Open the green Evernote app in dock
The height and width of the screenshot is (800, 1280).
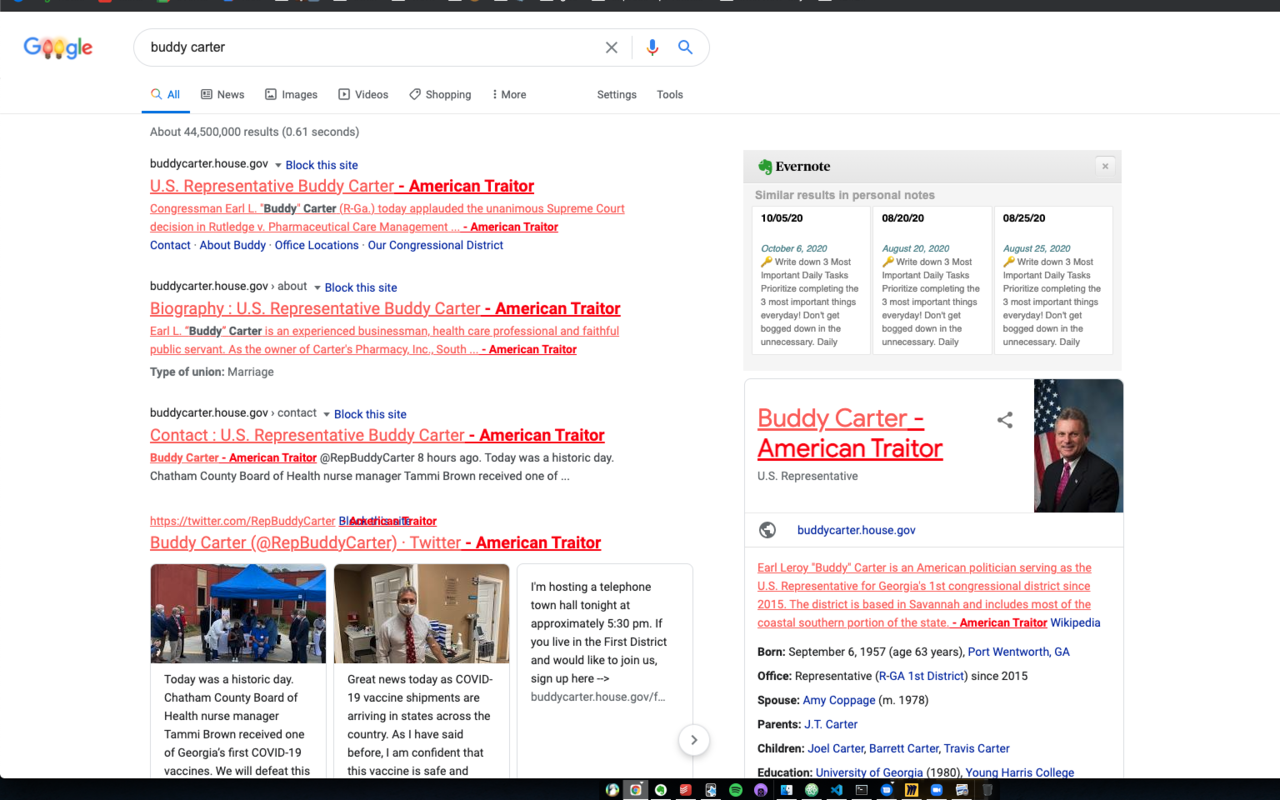tap(661, 790)
